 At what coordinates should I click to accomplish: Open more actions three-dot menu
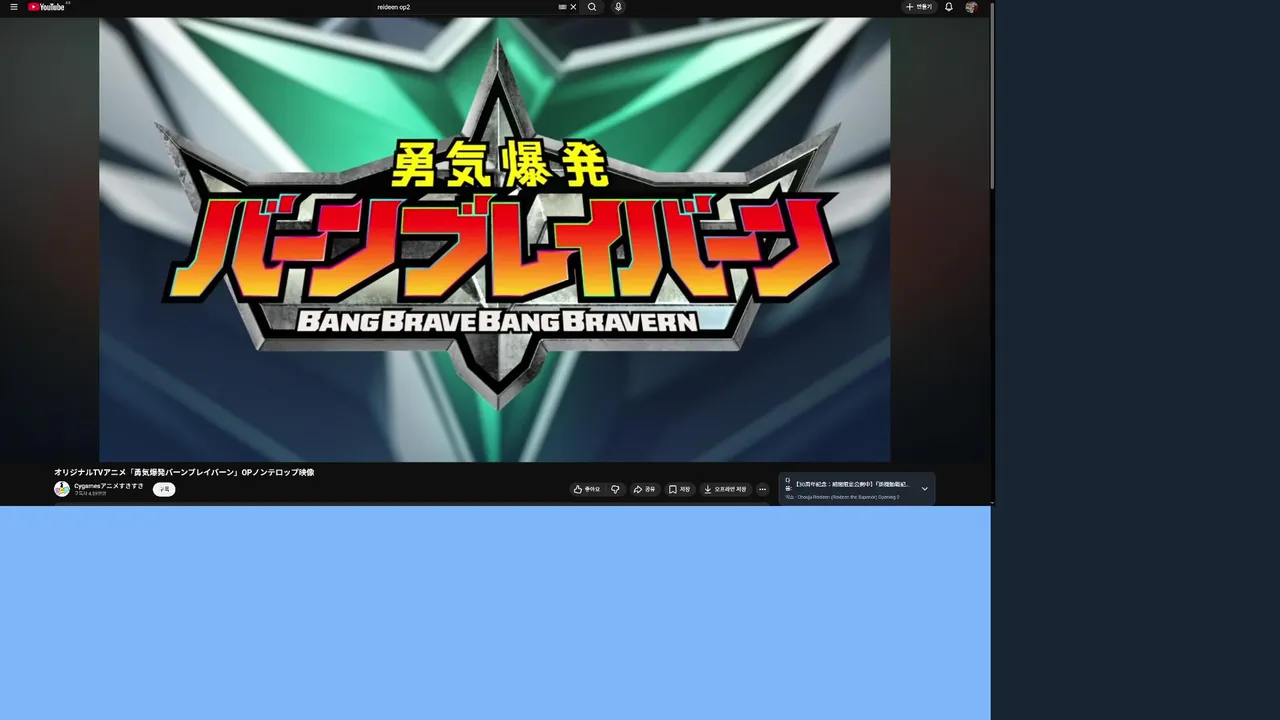tap(762, 489)
